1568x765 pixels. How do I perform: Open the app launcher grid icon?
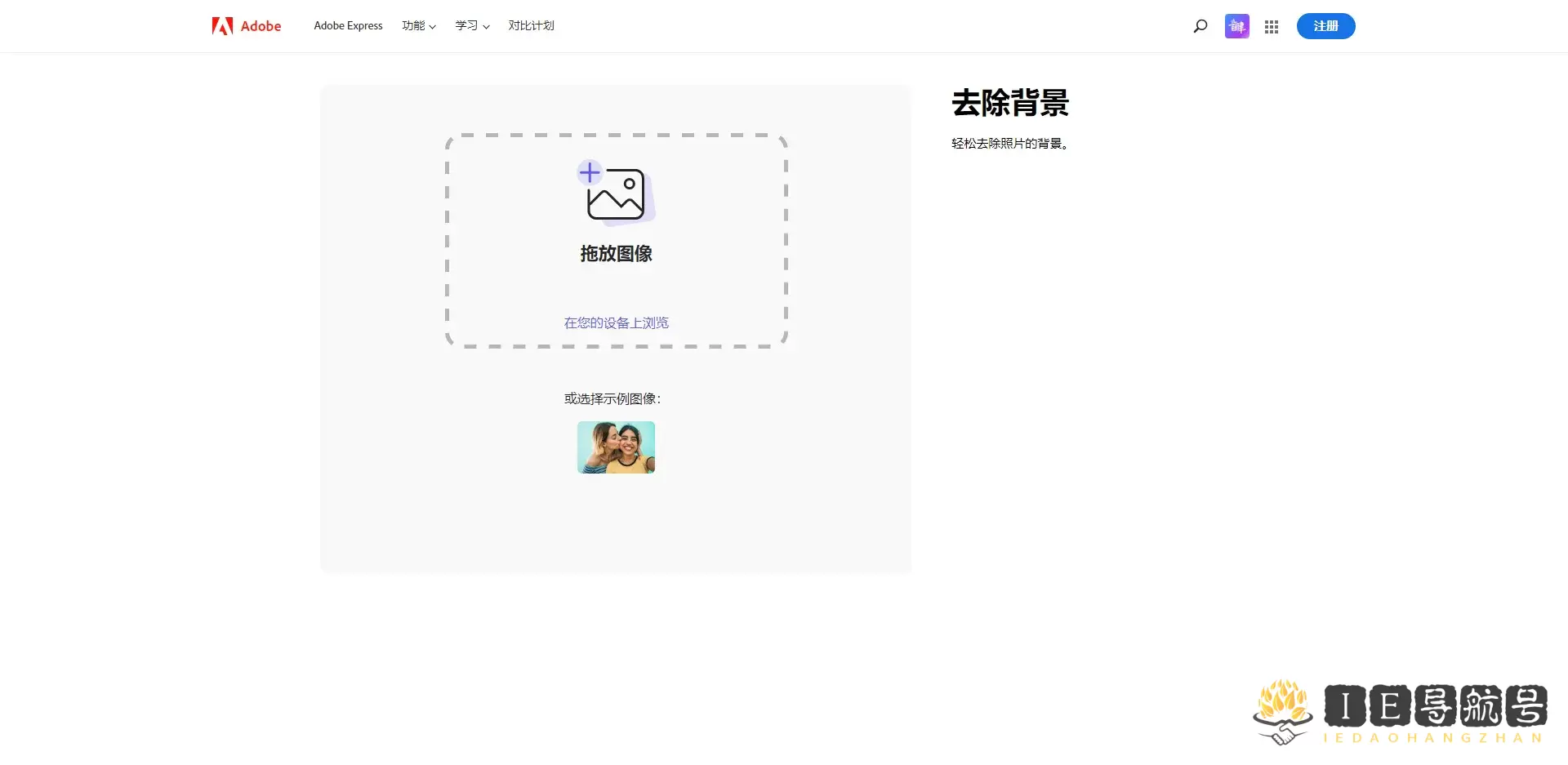(x=1271, y=25)
